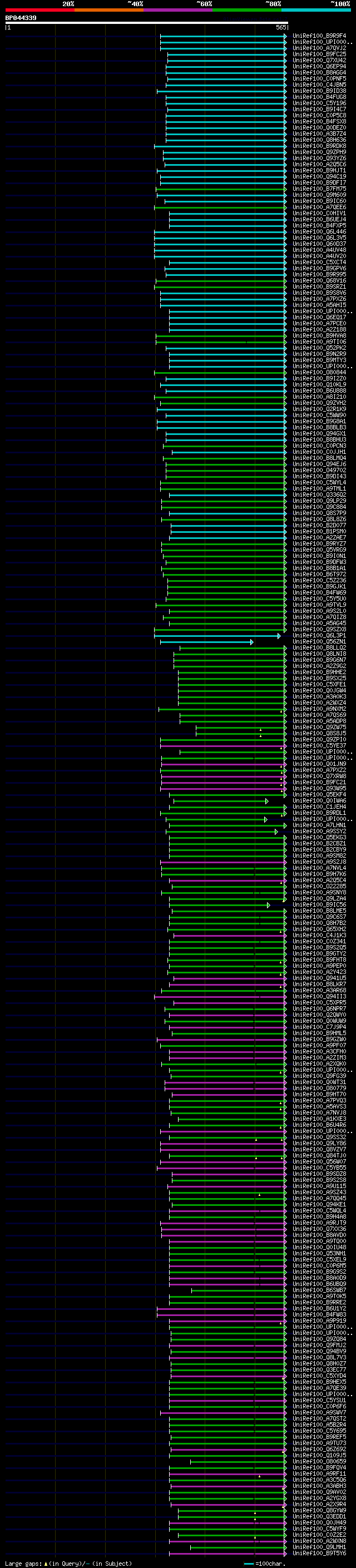Select the UniRef100_Q56ZN1 label

tap(319, 641)
